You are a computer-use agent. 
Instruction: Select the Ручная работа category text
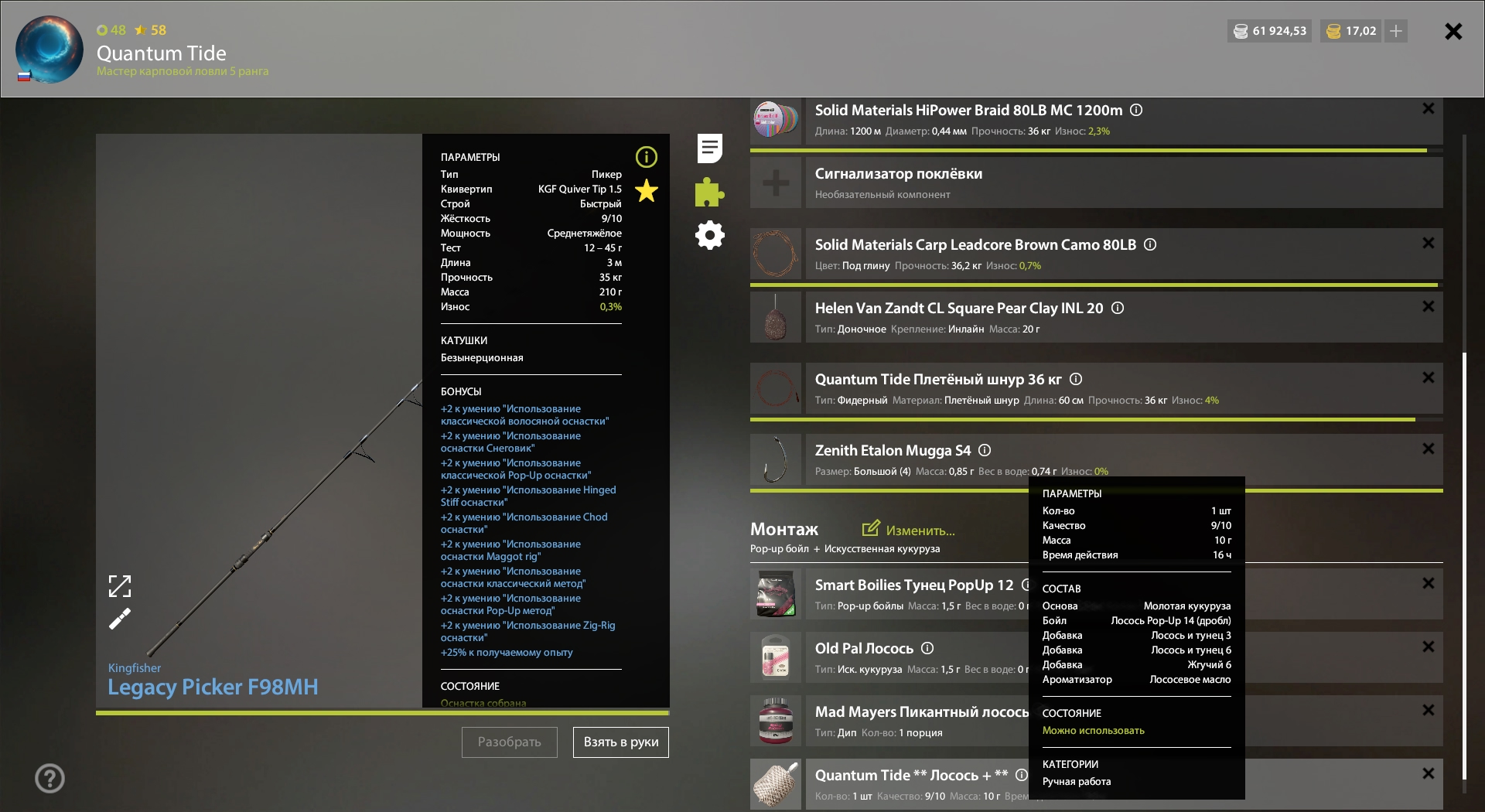(x=1077, y=782)
